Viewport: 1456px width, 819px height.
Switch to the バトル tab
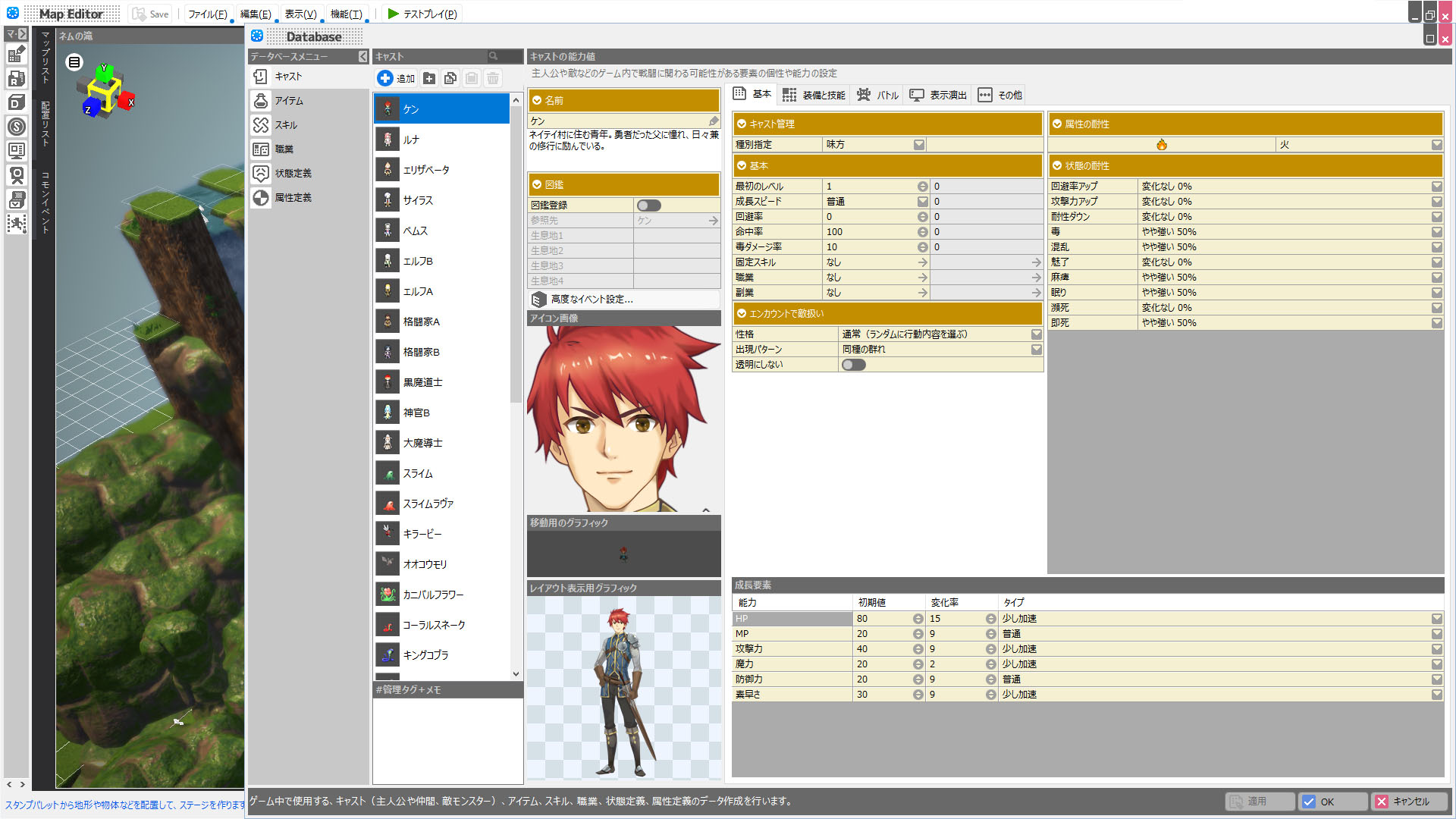click(x=878, y=95)
